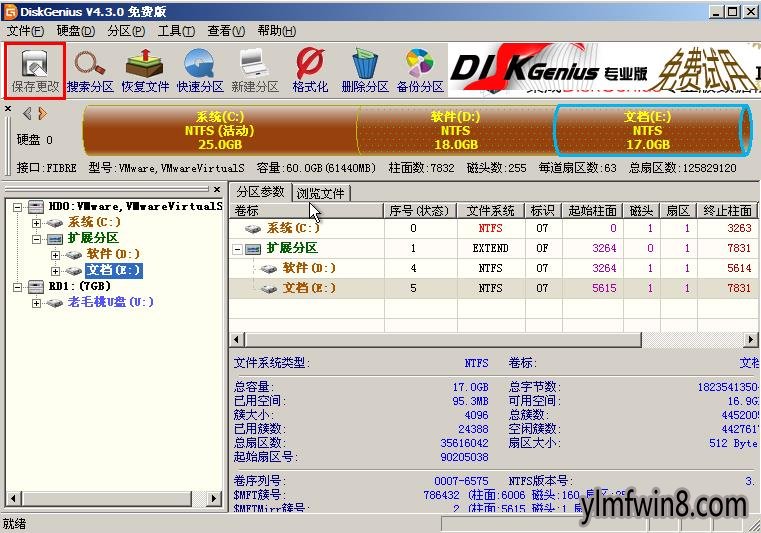This screenshot has height=533, width=761.
Task: Close the left tree panel
Action: (217, 189)
